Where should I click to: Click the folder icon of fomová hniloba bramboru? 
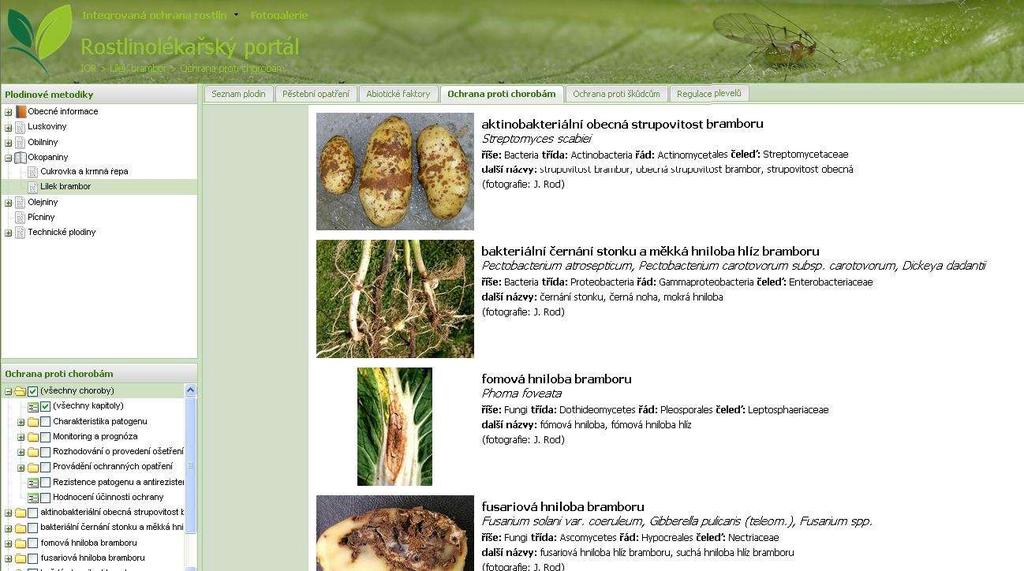[x=20, y=544]
